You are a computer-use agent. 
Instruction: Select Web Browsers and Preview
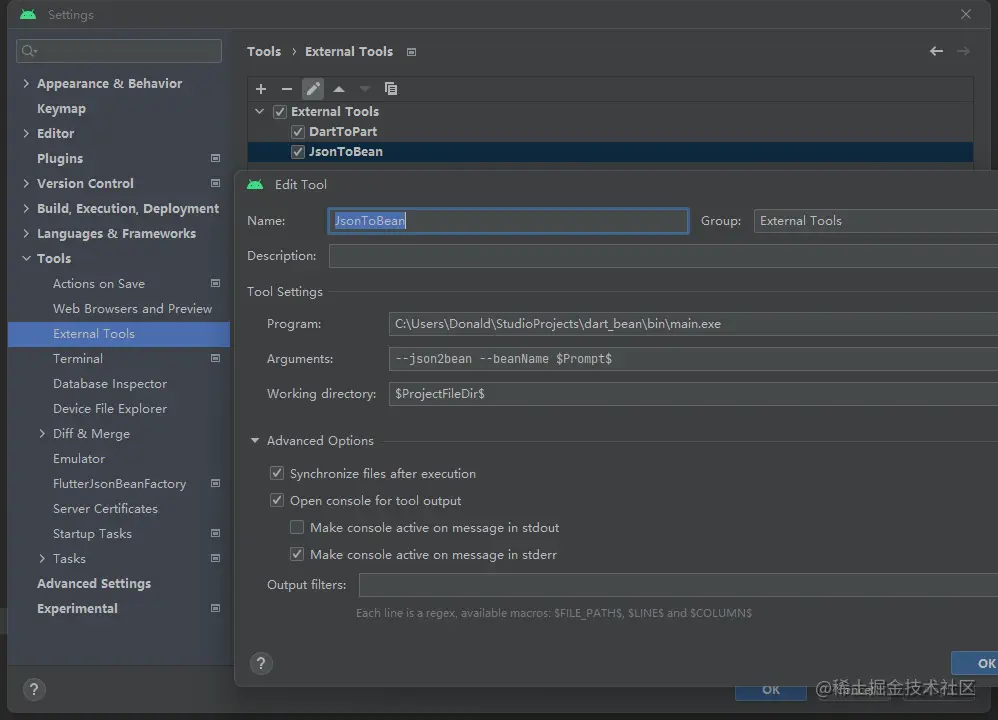[132, 308]
